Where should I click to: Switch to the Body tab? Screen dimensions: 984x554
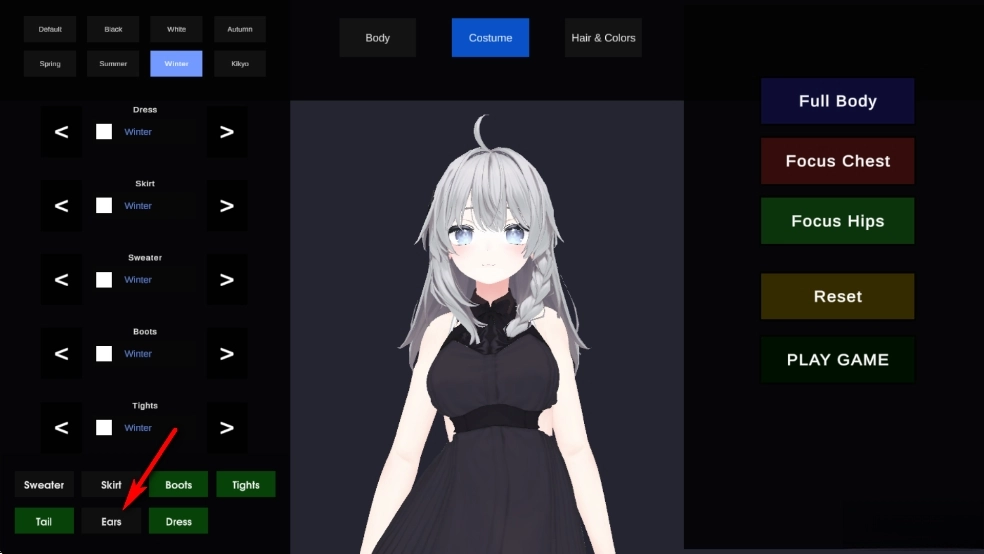[377, 38]
